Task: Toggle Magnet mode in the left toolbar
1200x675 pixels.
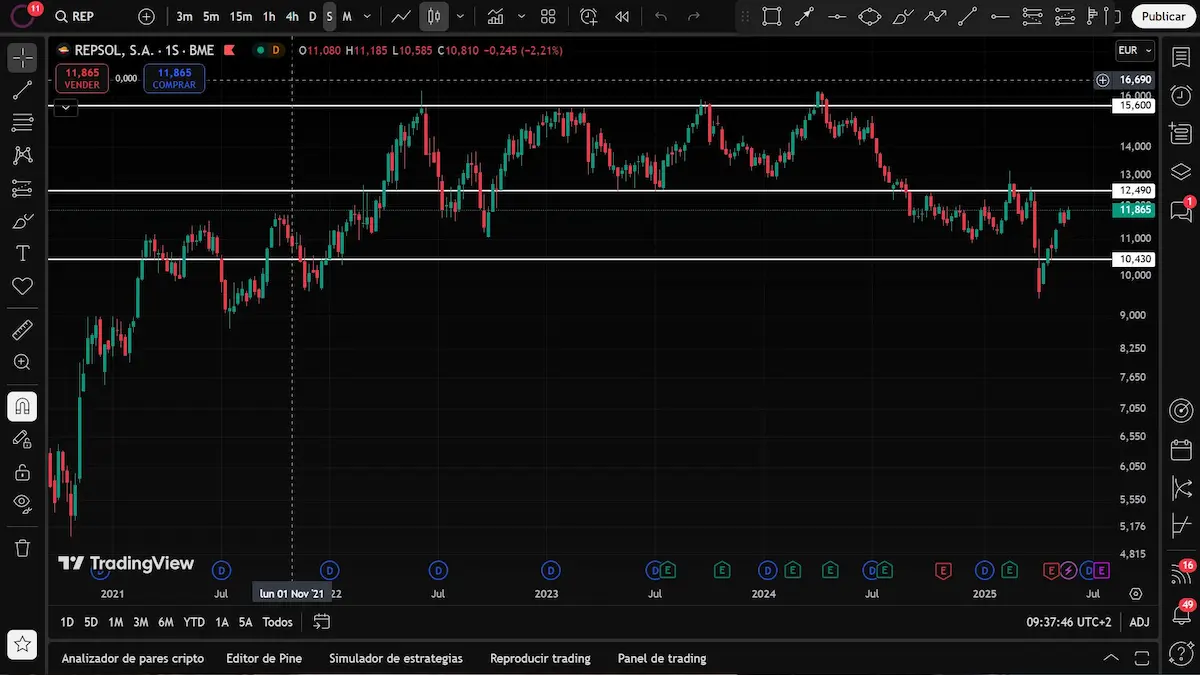Action: (22, 406)
